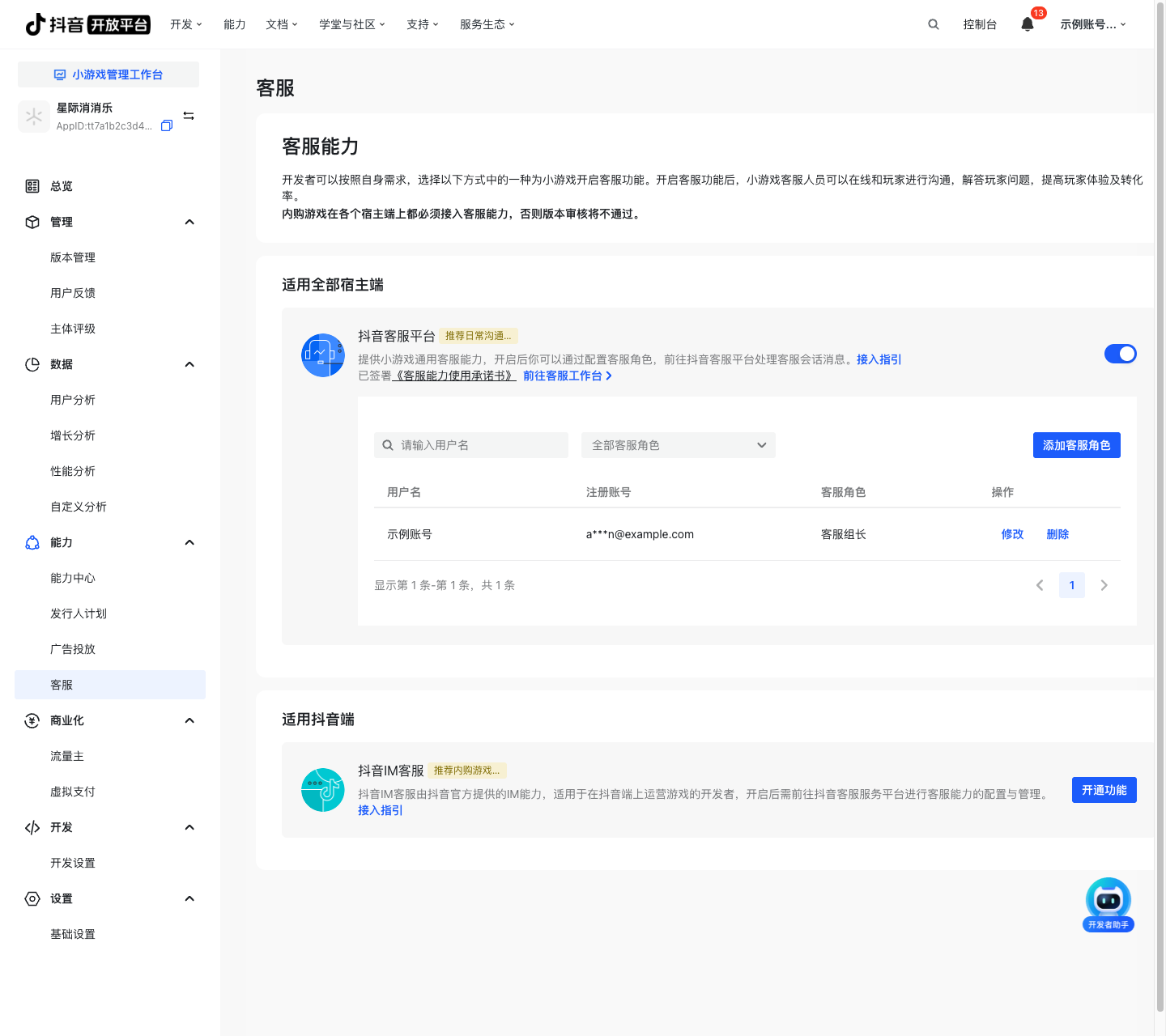The height and width of the screenshot is (1036, 1166).
Task: Open the 全部客服角色 dropdown
Action: 679,445
